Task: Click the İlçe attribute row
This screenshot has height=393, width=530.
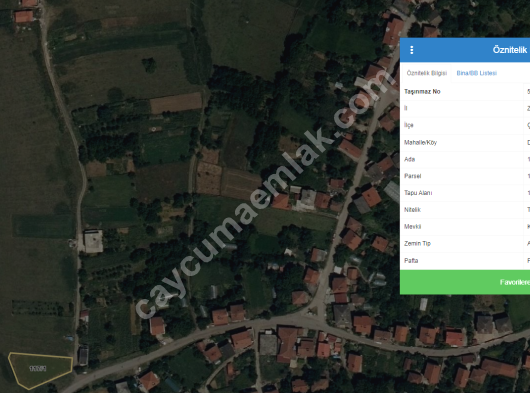Action: pos(465,125)
